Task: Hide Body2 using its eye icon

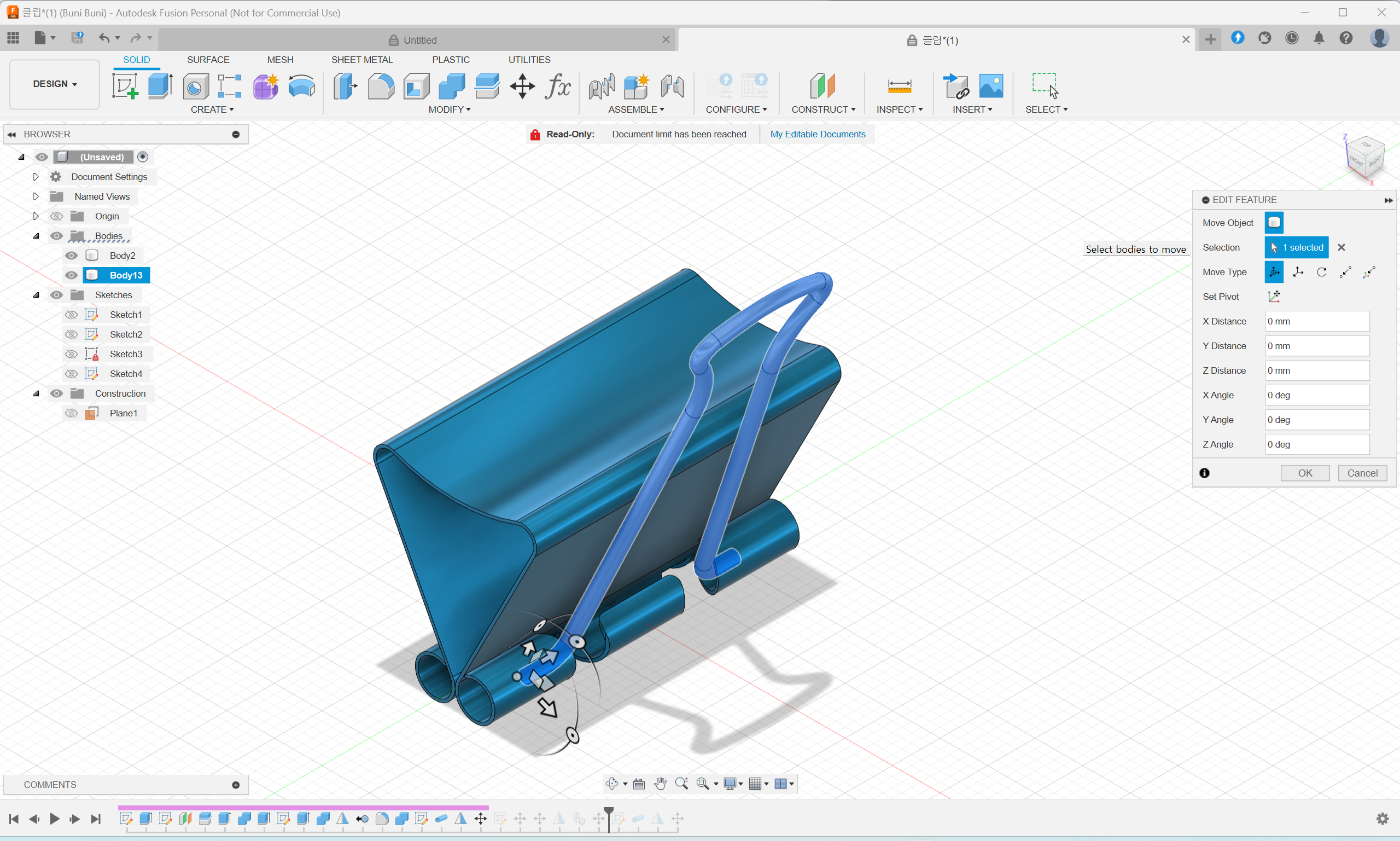Action: click(71, 256)
